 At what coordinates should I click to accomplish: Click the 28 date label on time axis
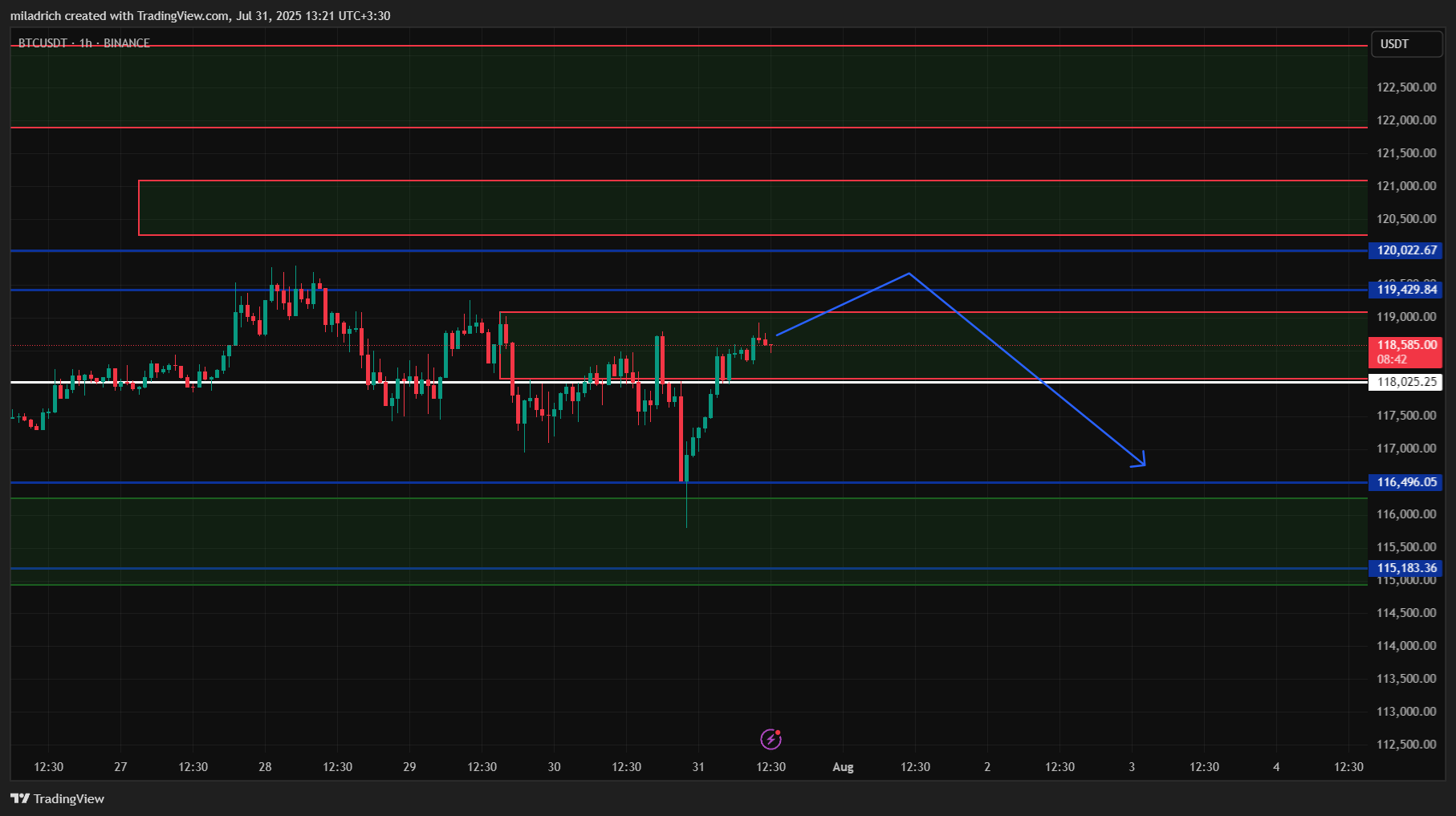(265, 767)
